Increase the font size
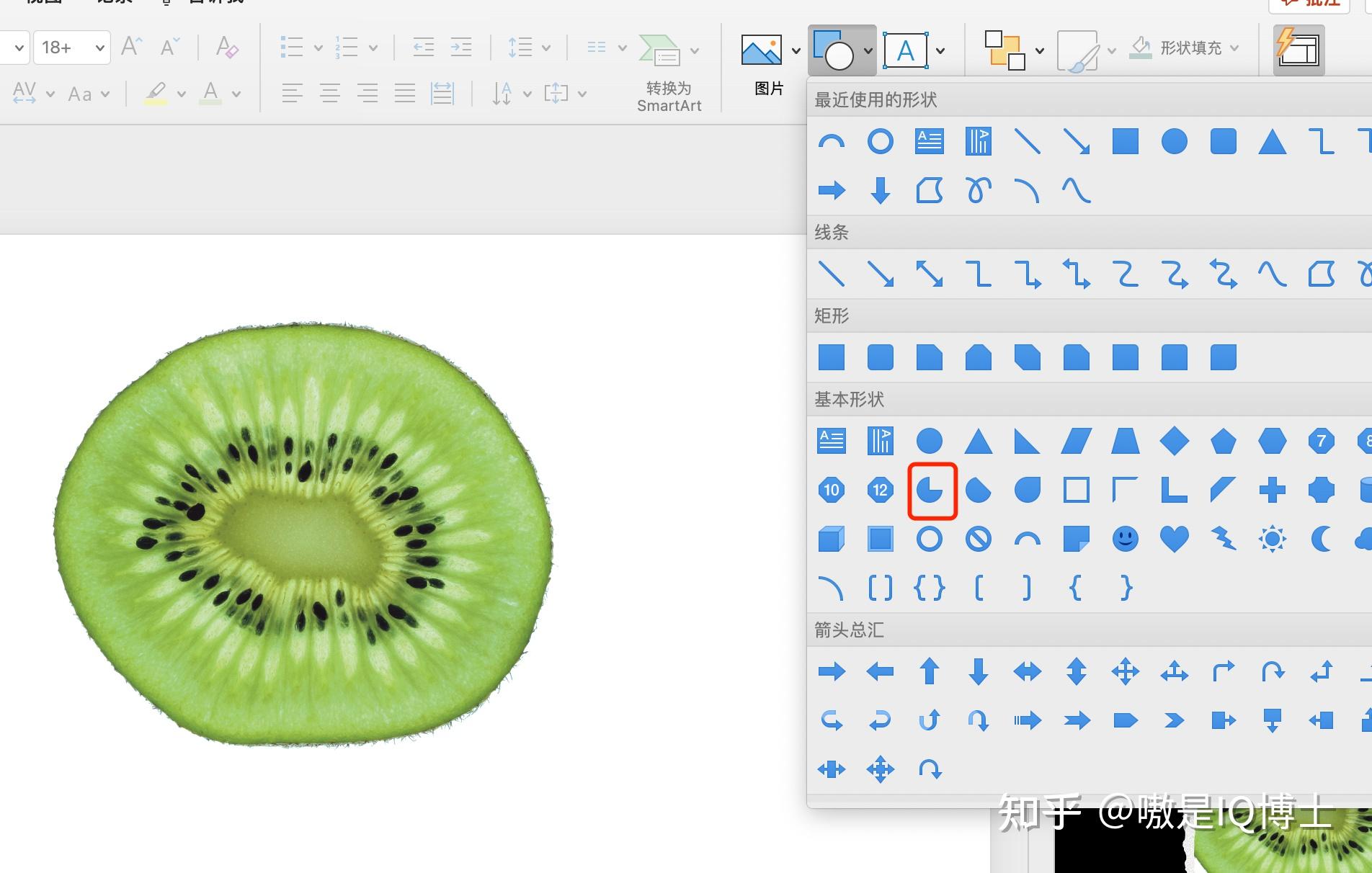Viewport: 1372px width, 873px height. click(131, 48)
